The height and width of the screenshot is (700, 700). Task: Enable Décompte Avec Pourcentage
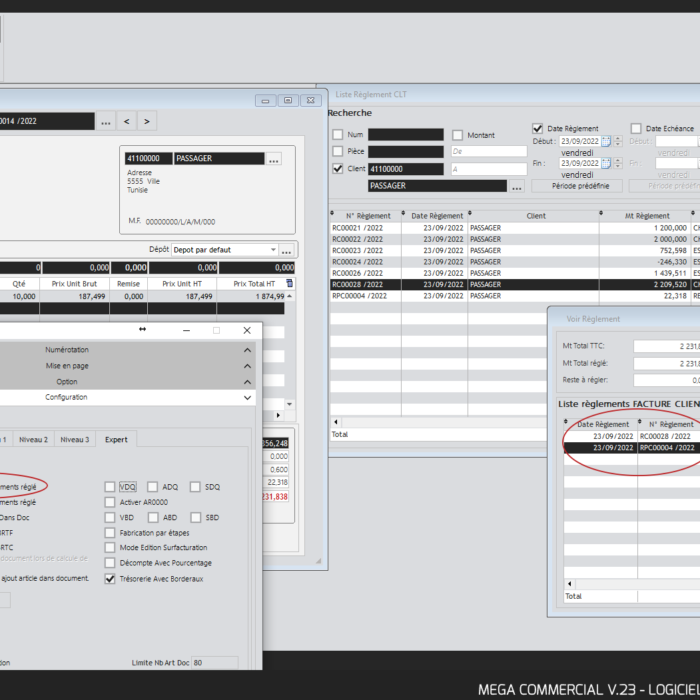coord(110,563)
